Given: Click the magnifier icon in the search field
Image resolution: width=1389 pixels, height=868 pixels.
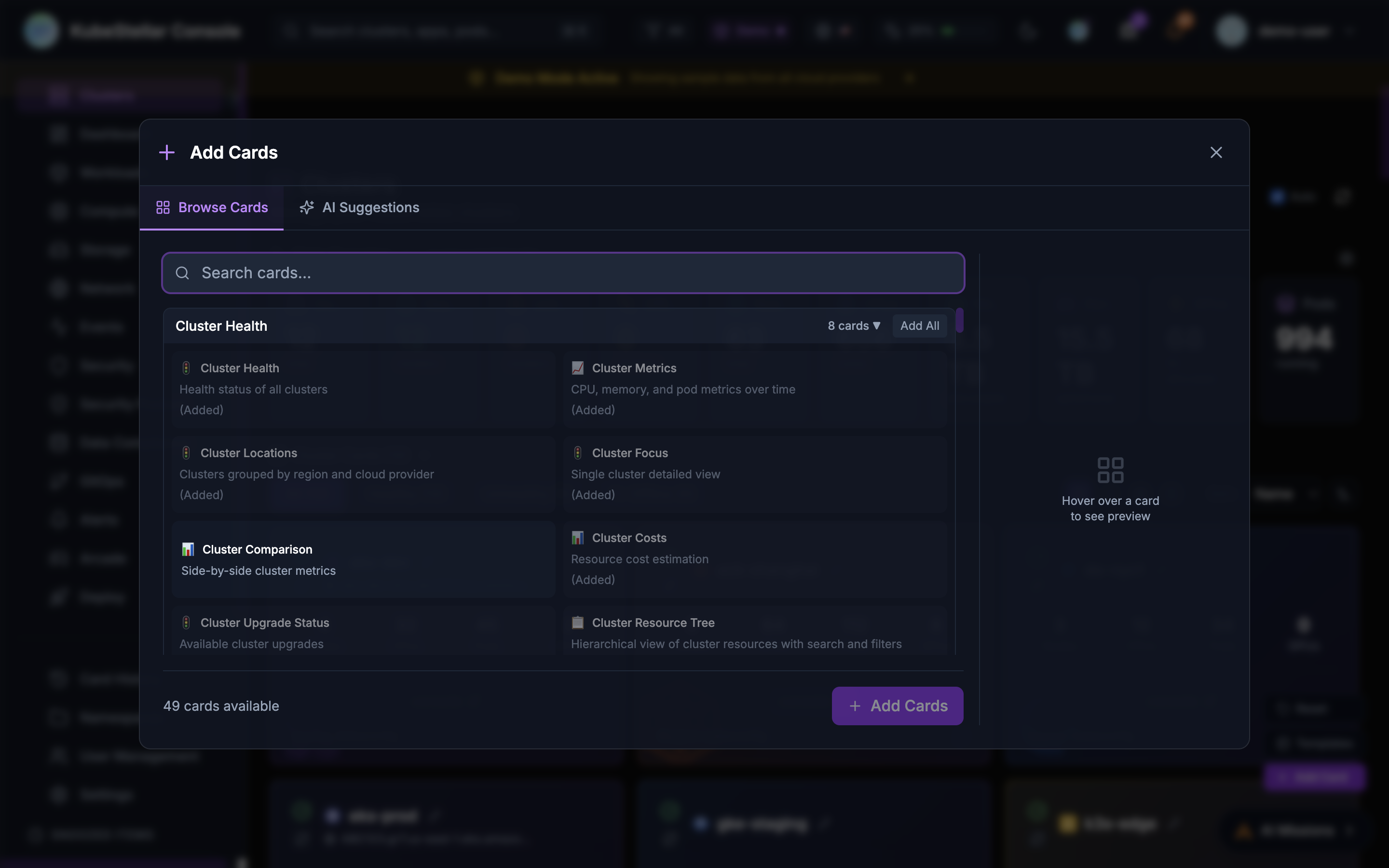Looking at the screenshot, I should click(x=182, y=273).
